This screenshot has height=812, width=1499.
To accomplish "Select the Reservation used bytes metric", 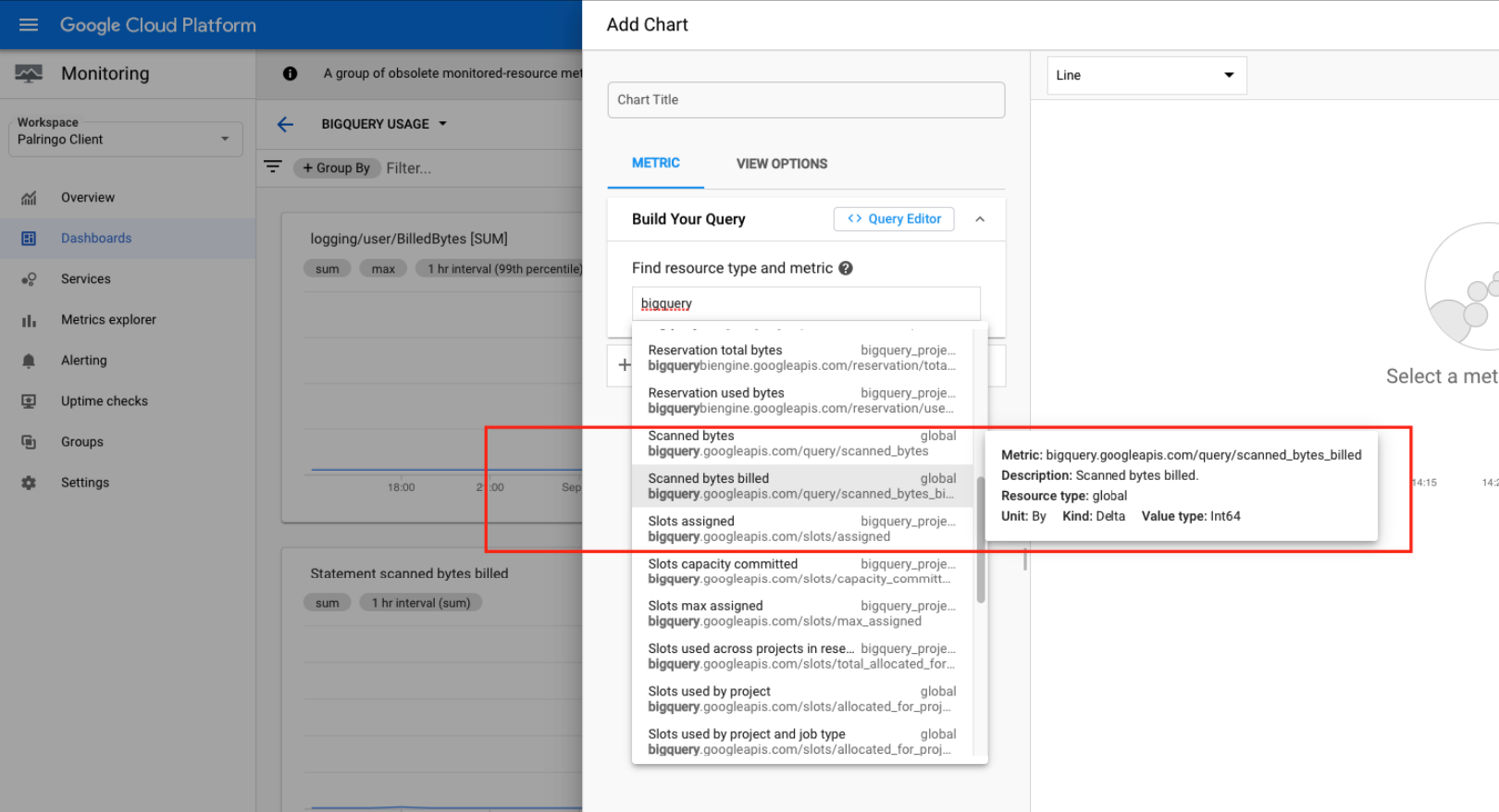I will pyautogui.click(x=802, y=400).
